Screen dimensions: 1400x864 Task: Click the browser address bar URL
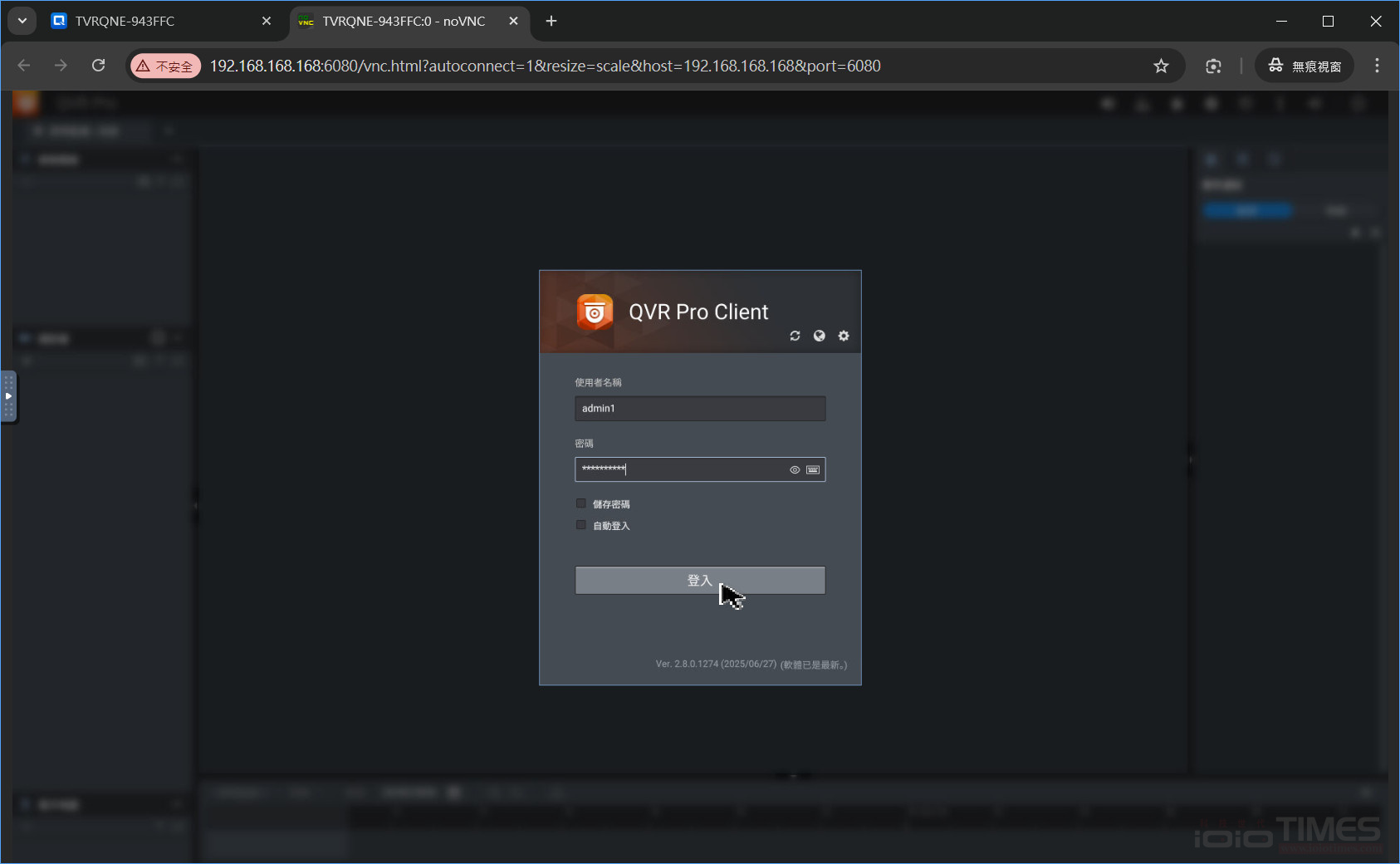(545, 66)
